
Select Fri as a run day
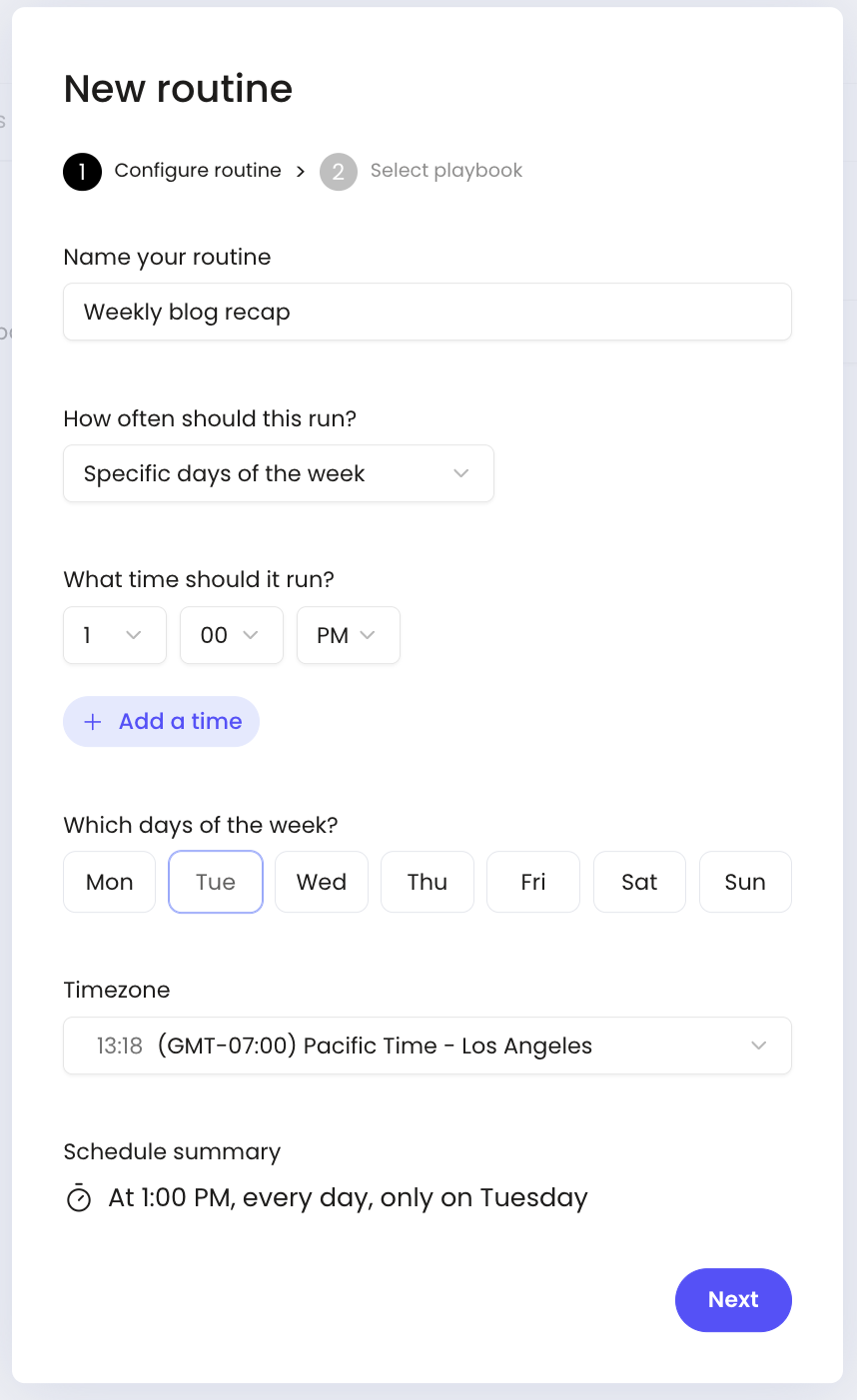[x=533, y=882]
